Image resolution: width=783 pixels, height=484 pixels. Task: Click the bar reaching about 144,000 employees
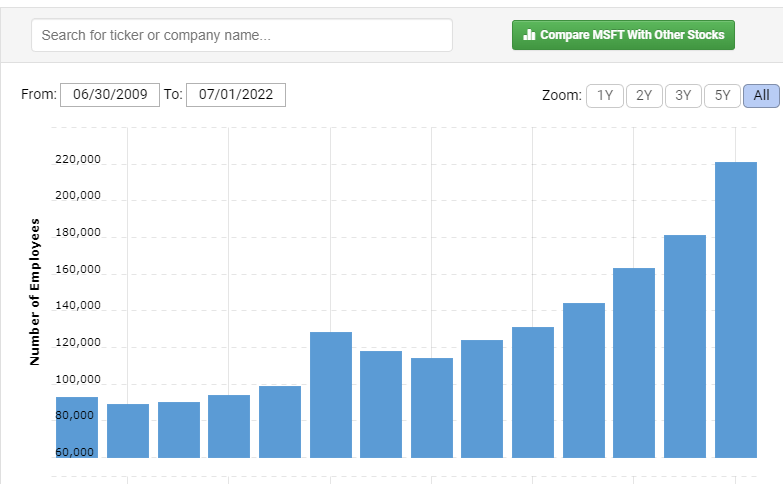(584, 380)
